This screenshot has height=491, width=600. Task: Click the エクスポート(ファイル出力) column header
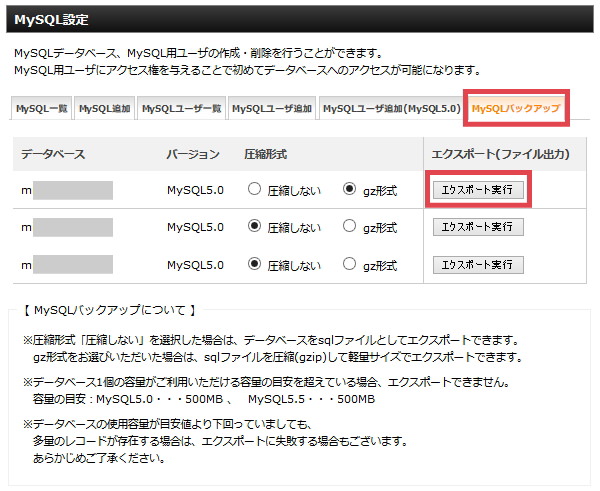click(x=501, y=154)
